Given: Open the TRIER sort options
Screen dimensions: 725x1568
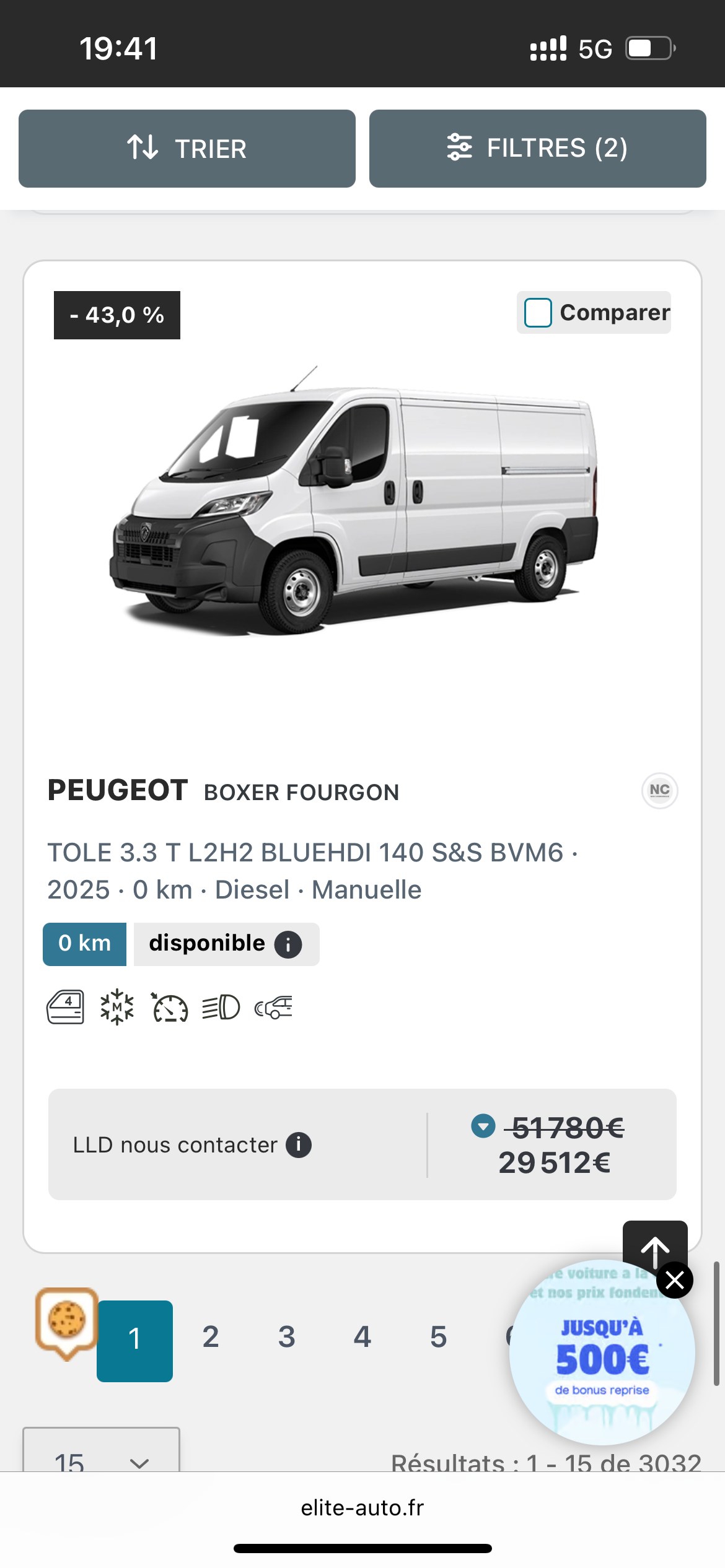Looking at the screenshot, I should [x=187, y=149].
